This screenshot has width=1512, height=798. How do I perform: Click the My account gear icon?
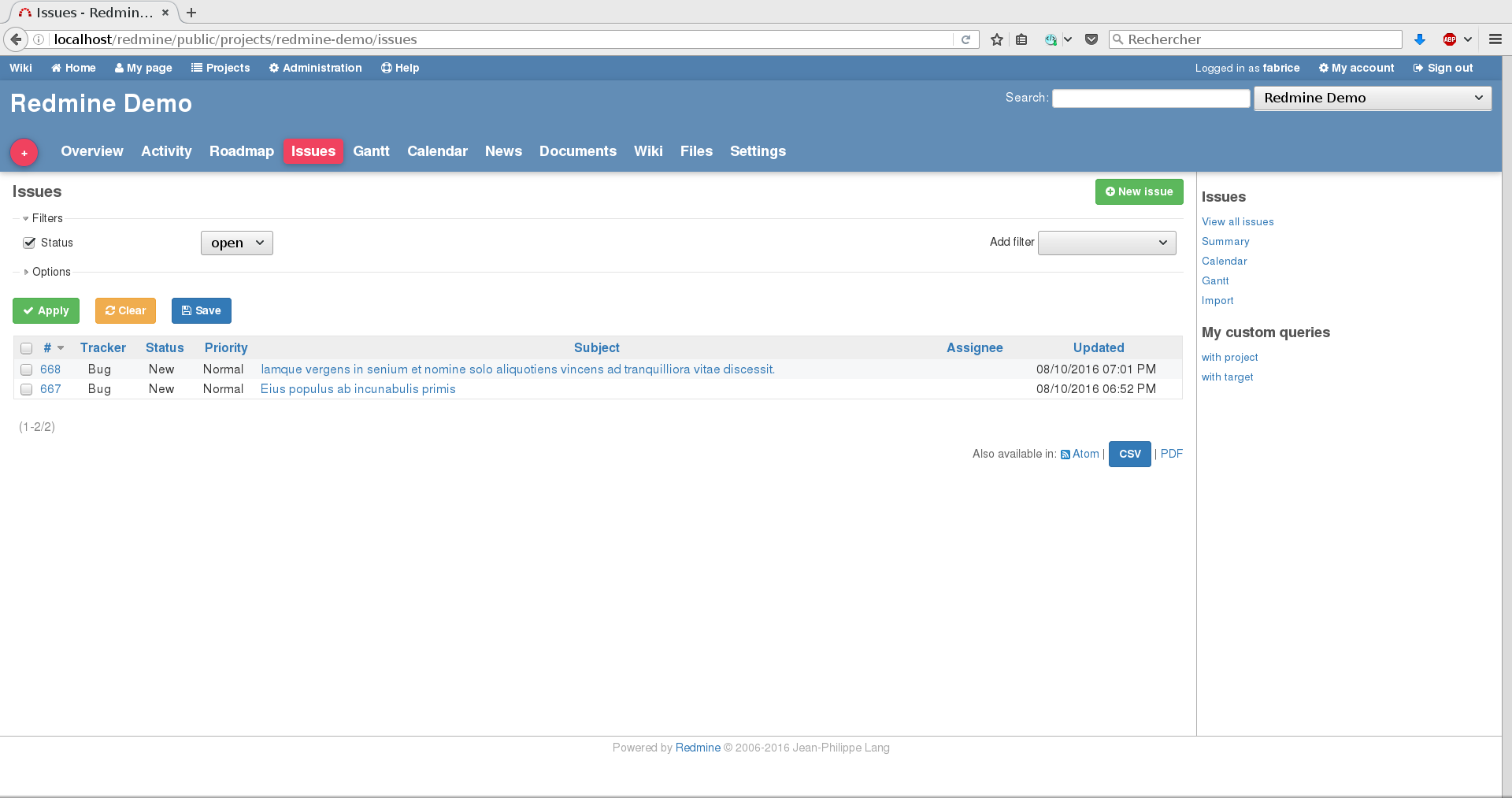click(x=1325, y=68)
